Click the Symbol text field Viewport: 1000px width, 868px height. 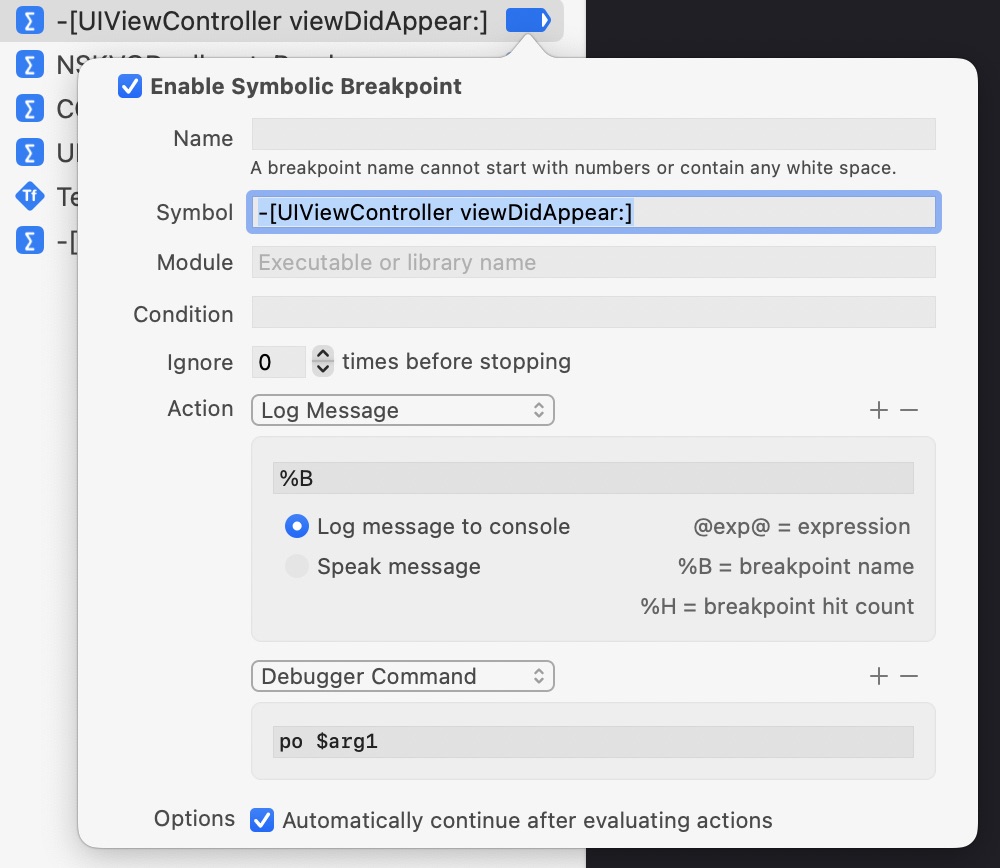pos(594,212)
